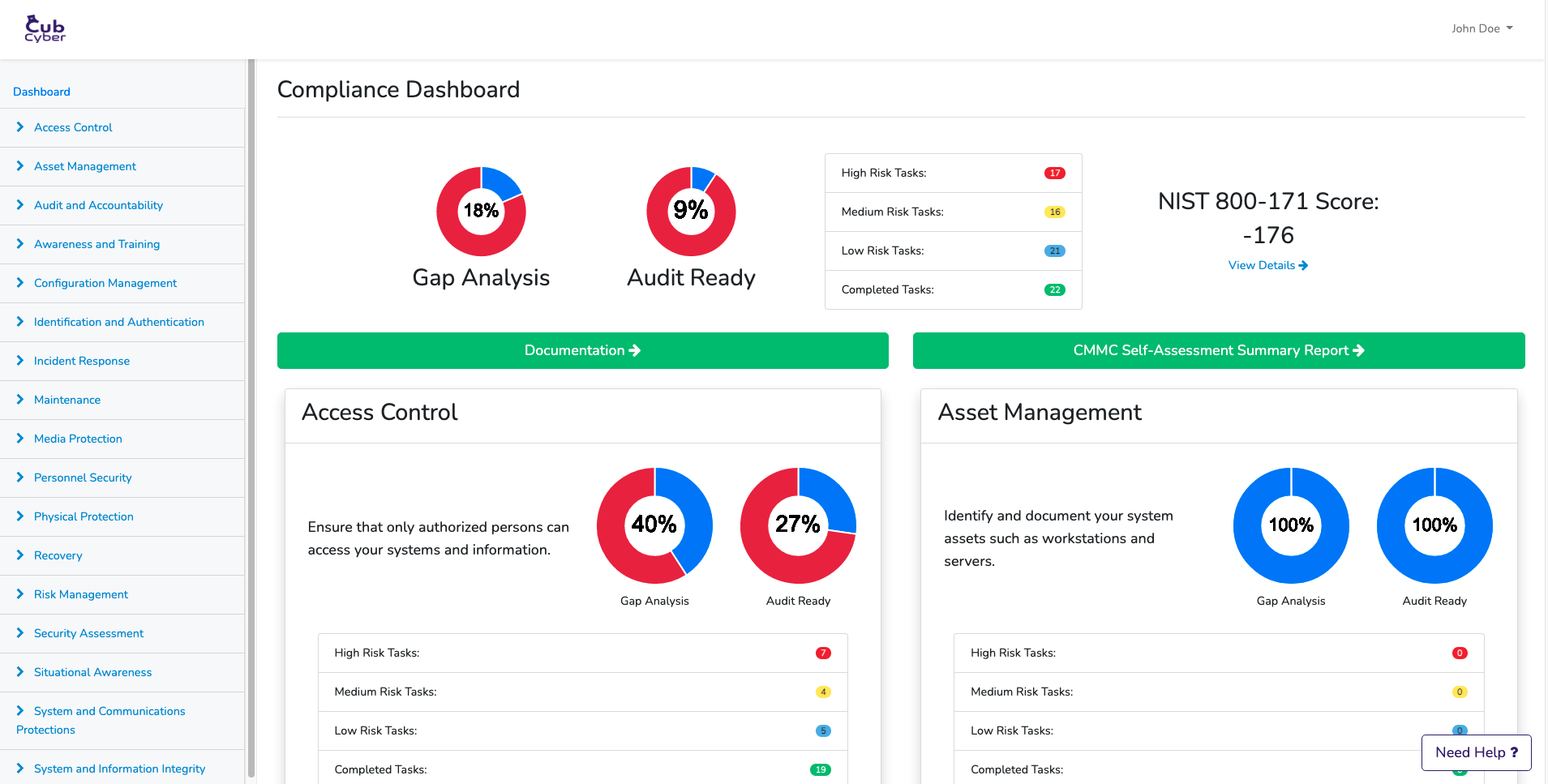The image size is (1548, 784).
Task: Open the Documentation button
Action: 582,350
